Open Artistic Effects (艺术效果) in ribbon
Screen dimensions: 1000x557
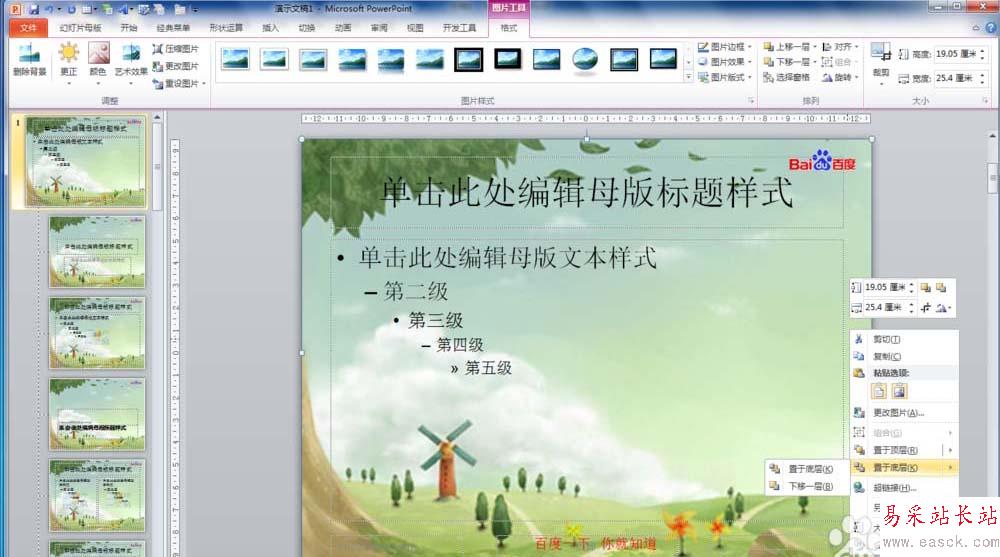point(131,60)
